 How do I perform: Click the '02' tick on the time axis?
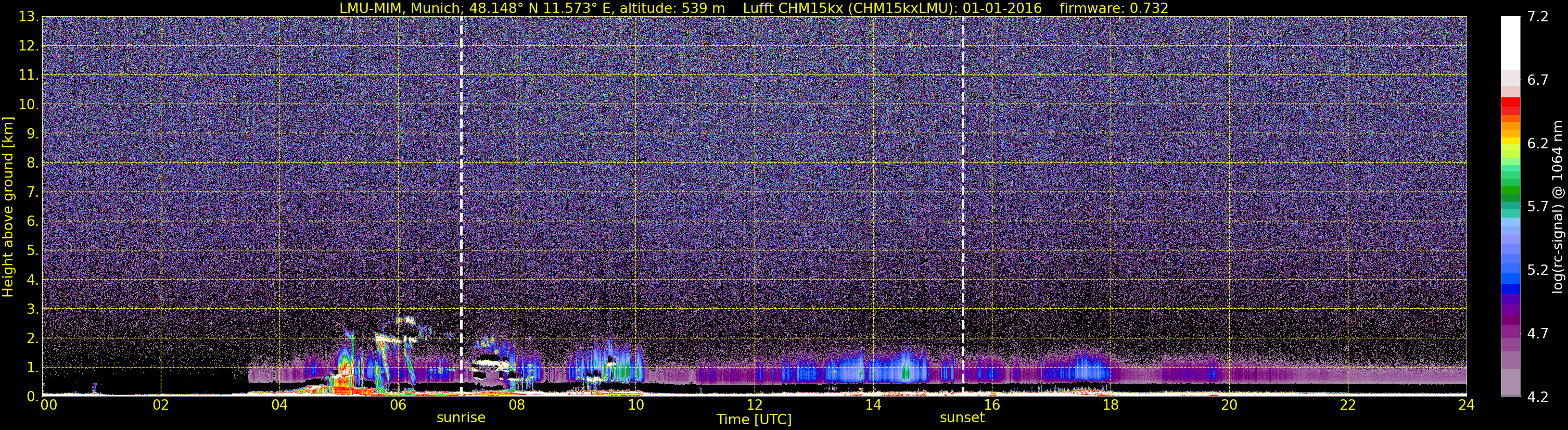click(161, 405)
